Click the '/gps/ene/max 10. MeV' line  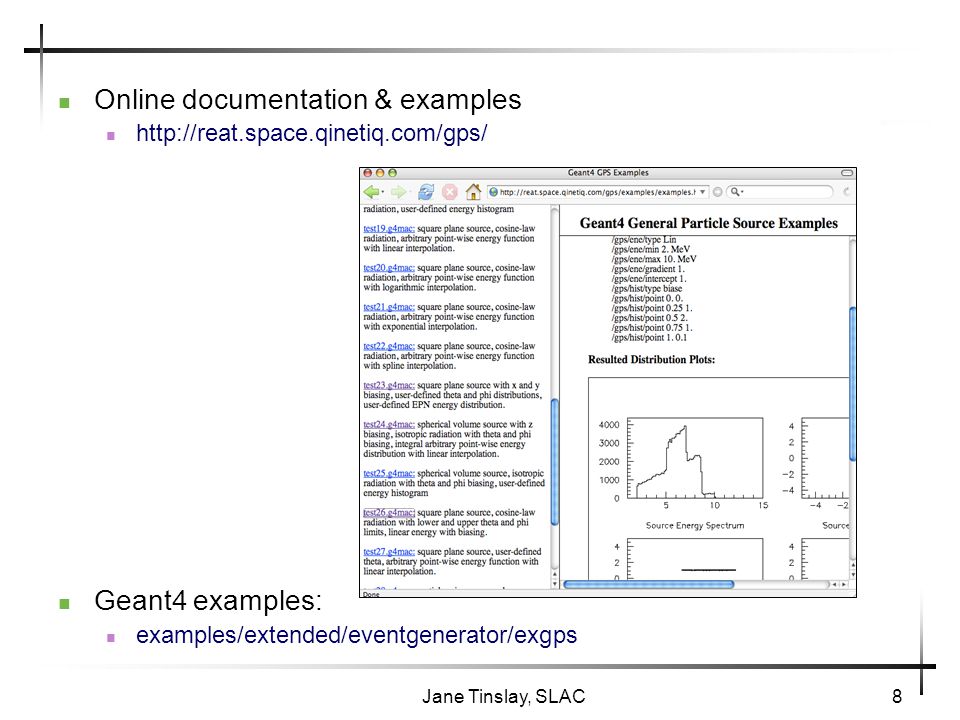pyautogui.click(x=654, y=260)
